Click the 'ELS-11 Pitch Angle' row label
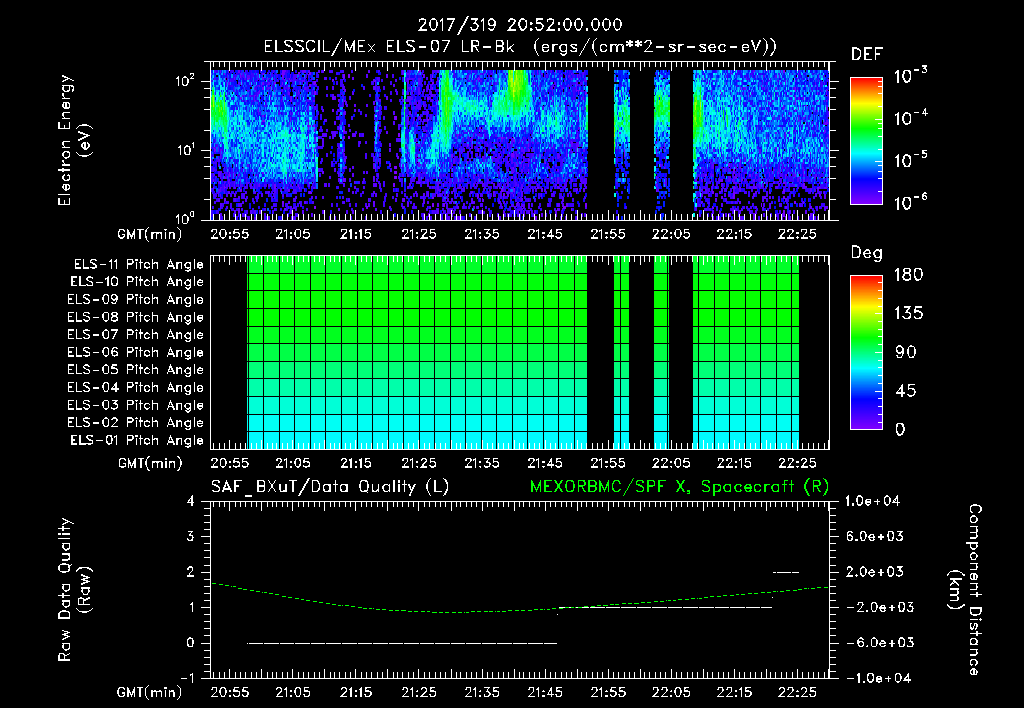Screen dimensions: 1024x708 (138, 265)
